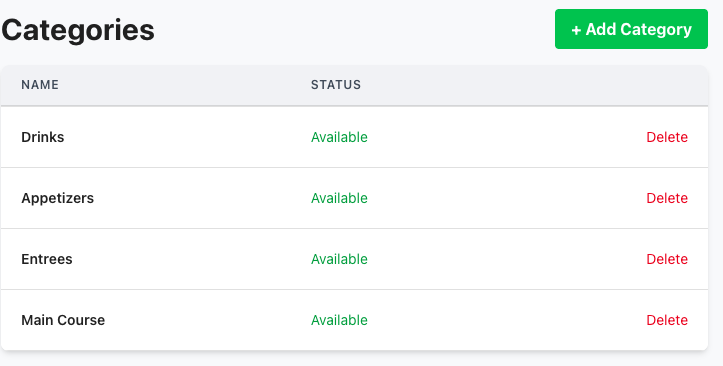Viewport: 723px width, 366px height.
Task: Select the Main Course category name
Action: pyautogui.click(x=63, y=320)
